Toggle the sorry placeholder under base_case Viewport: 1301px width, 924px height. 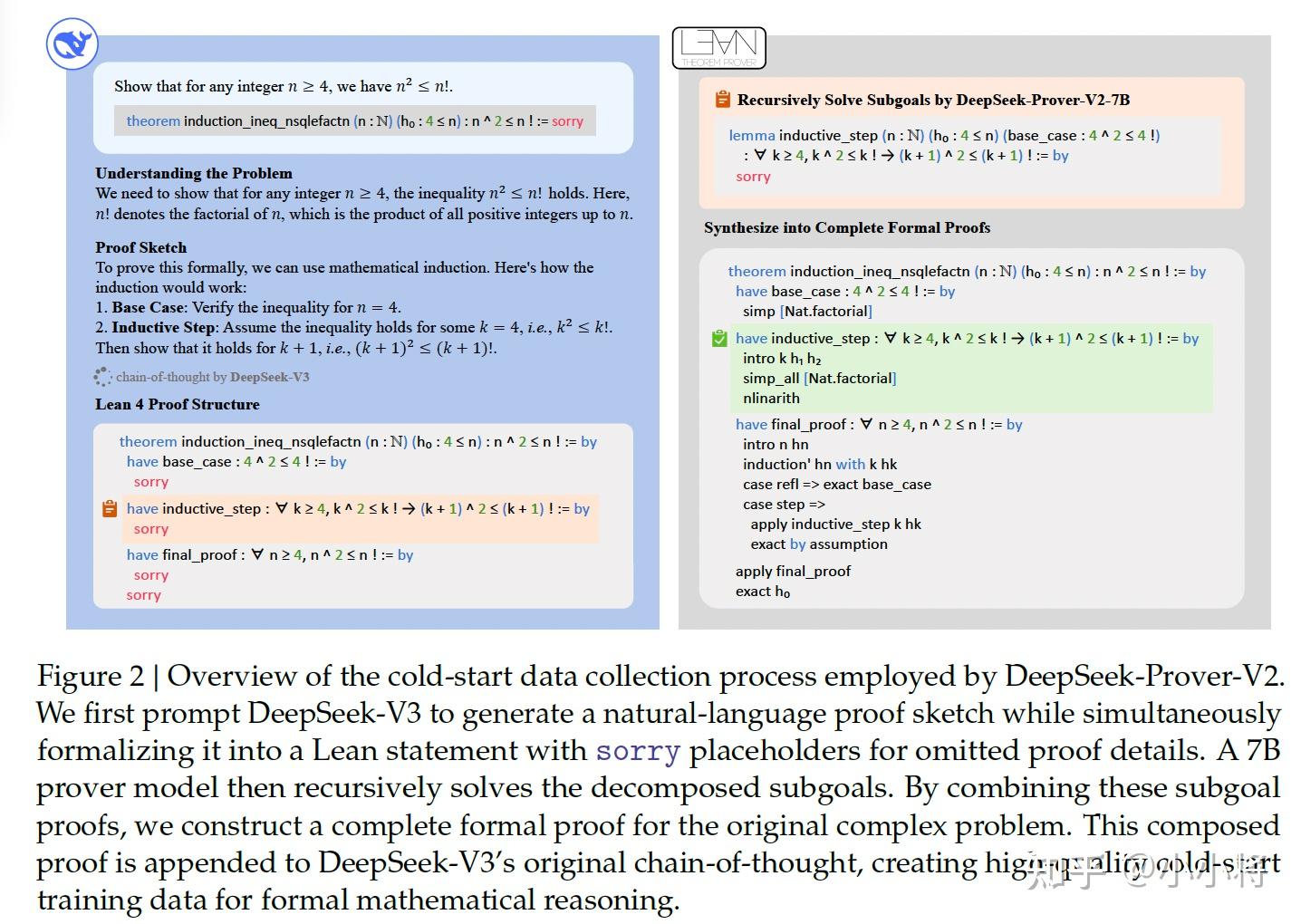coord(150,482)
